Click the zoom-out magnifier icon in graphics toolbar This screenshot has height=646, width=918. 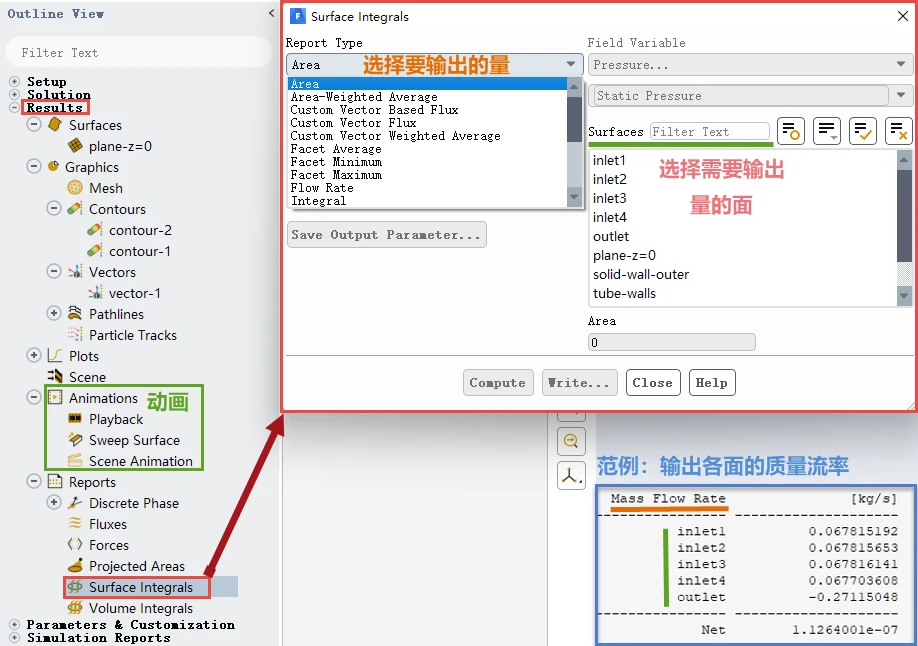pos(571,441)
